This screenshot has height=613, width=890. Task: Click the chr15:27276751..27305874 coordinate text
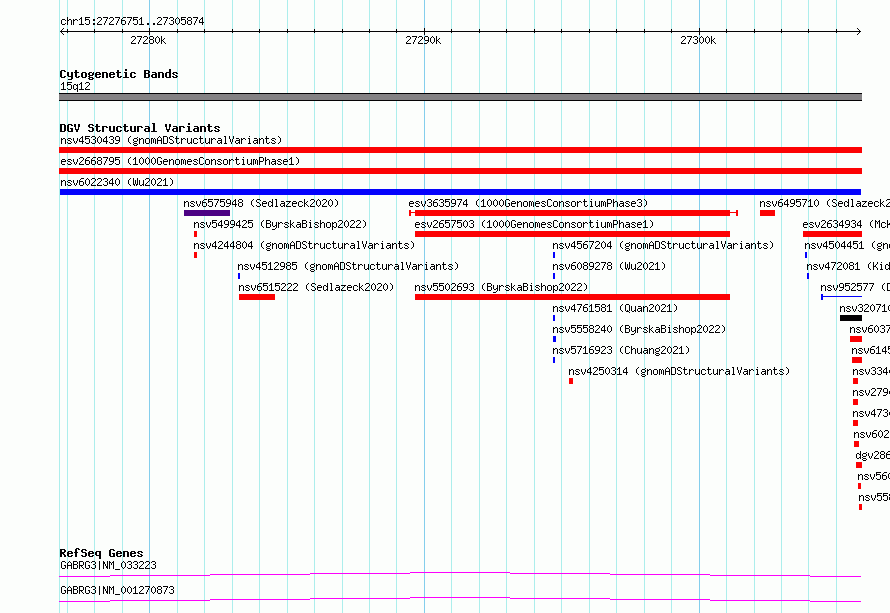[x=132, y=21]
